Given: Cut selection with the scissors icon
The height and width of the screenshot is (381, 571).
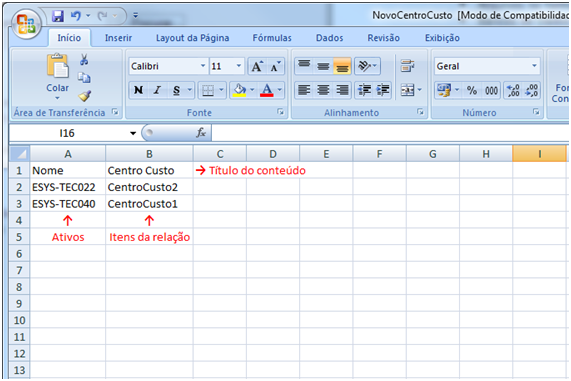Looking at the screenshot, I should (84, 59).
